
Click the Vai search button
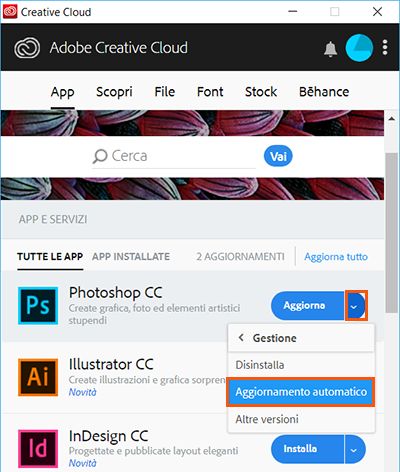[278, 156]
